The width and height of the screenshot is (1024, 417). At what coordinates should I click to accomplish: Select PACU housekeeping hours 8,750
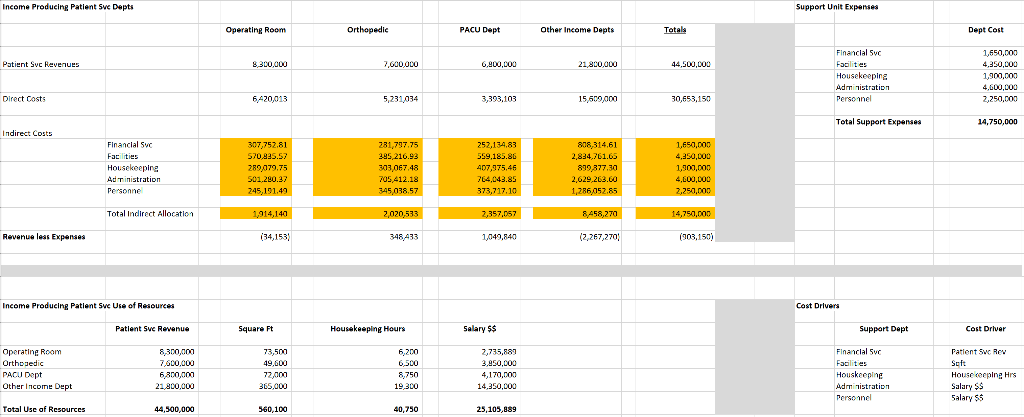pos(407,375)
